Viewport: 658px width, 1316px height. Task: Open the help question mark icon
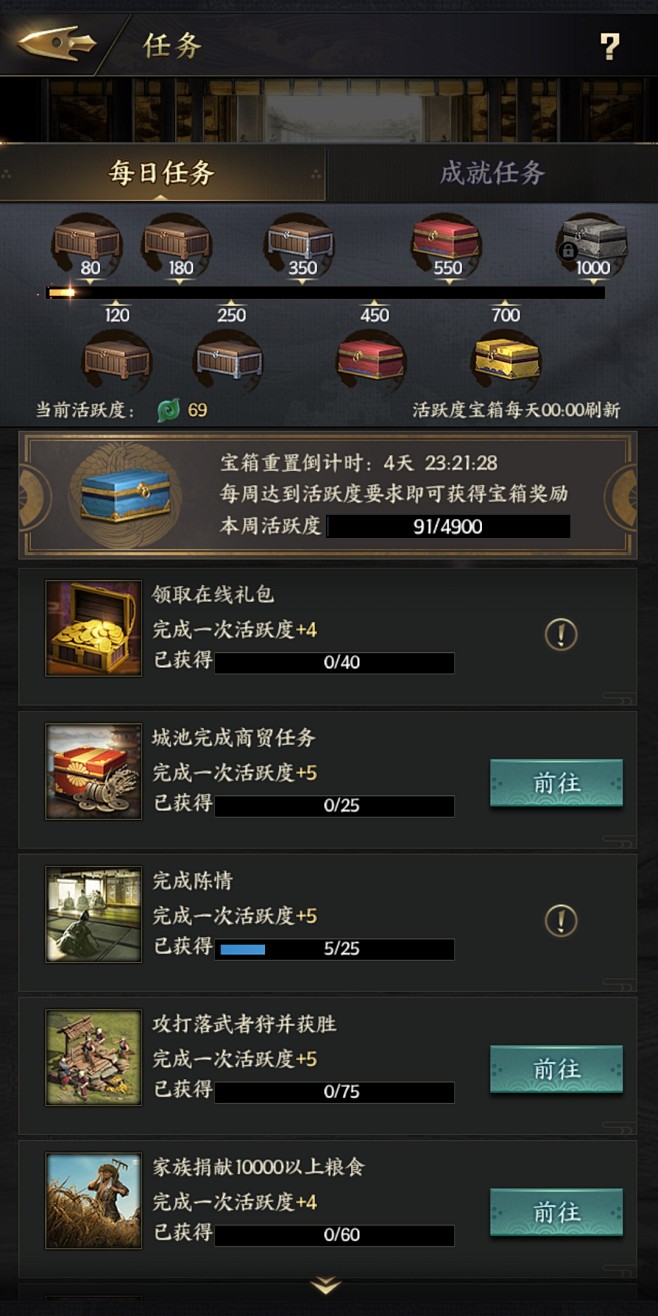point(609,46)
